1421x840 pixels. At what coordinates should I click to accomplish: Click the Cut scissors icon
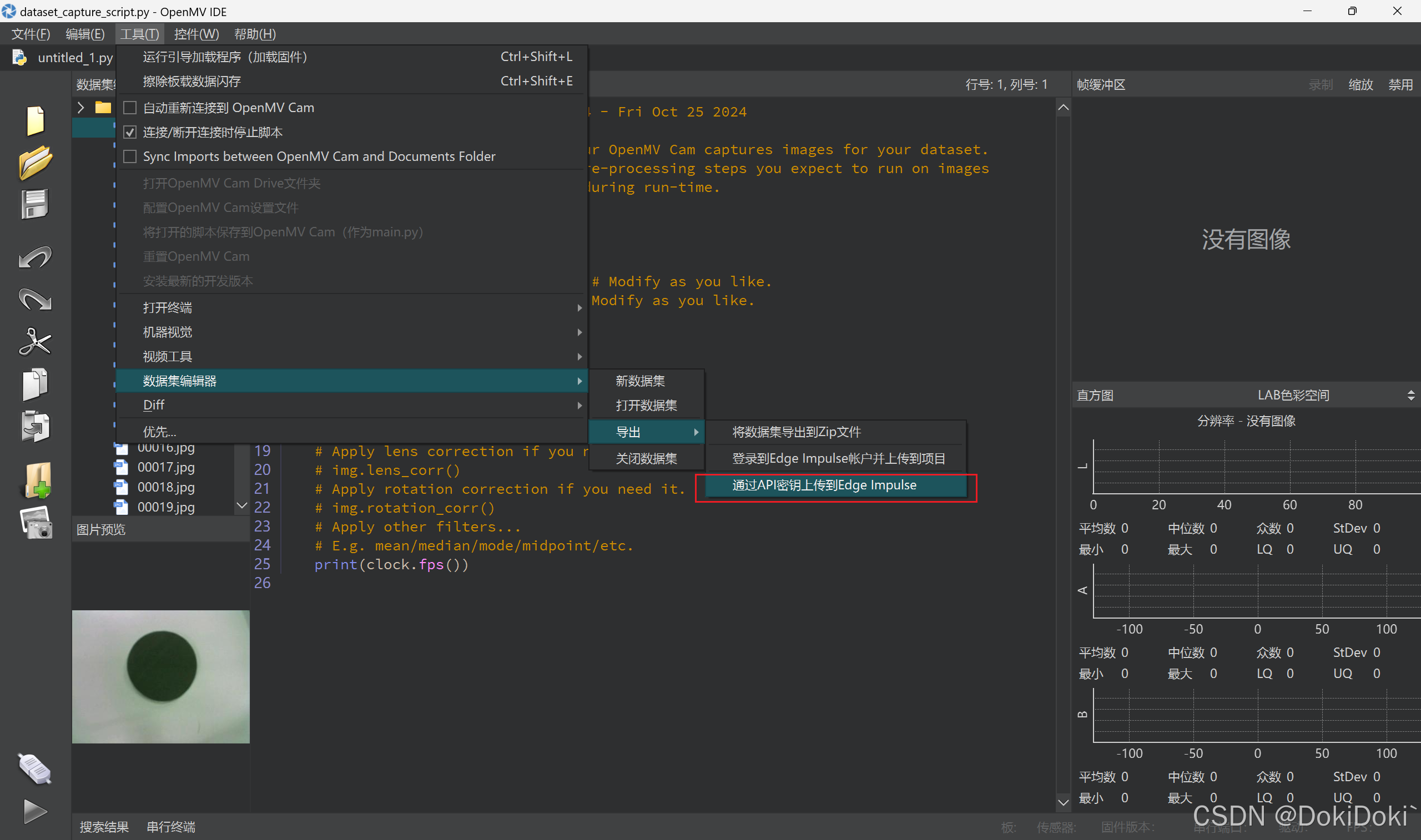coord(35,341)
